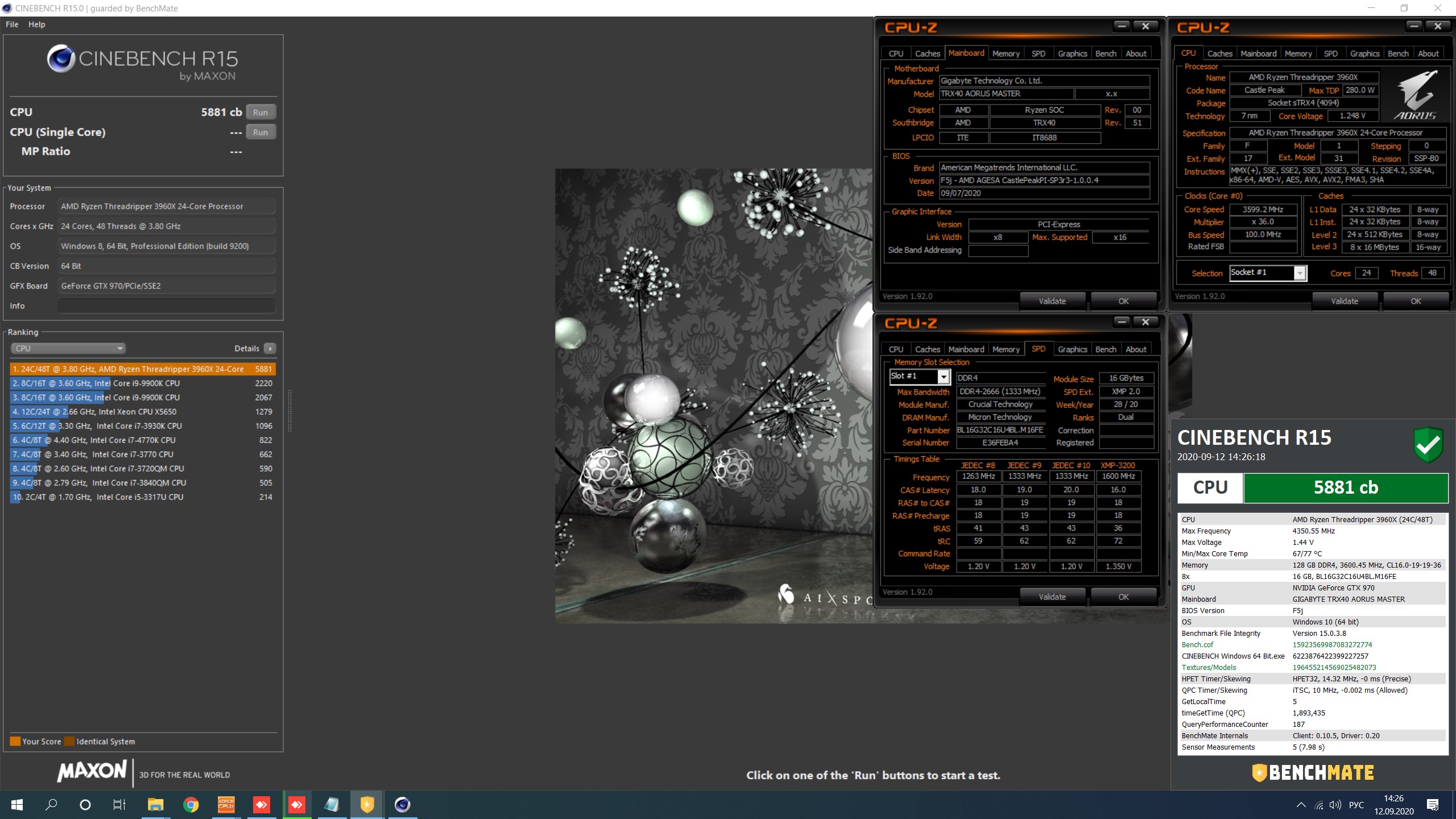Click the MAXON logo
Viewport: 1456px width, 819px height.
pyautogui.click(x=92, y=771)
